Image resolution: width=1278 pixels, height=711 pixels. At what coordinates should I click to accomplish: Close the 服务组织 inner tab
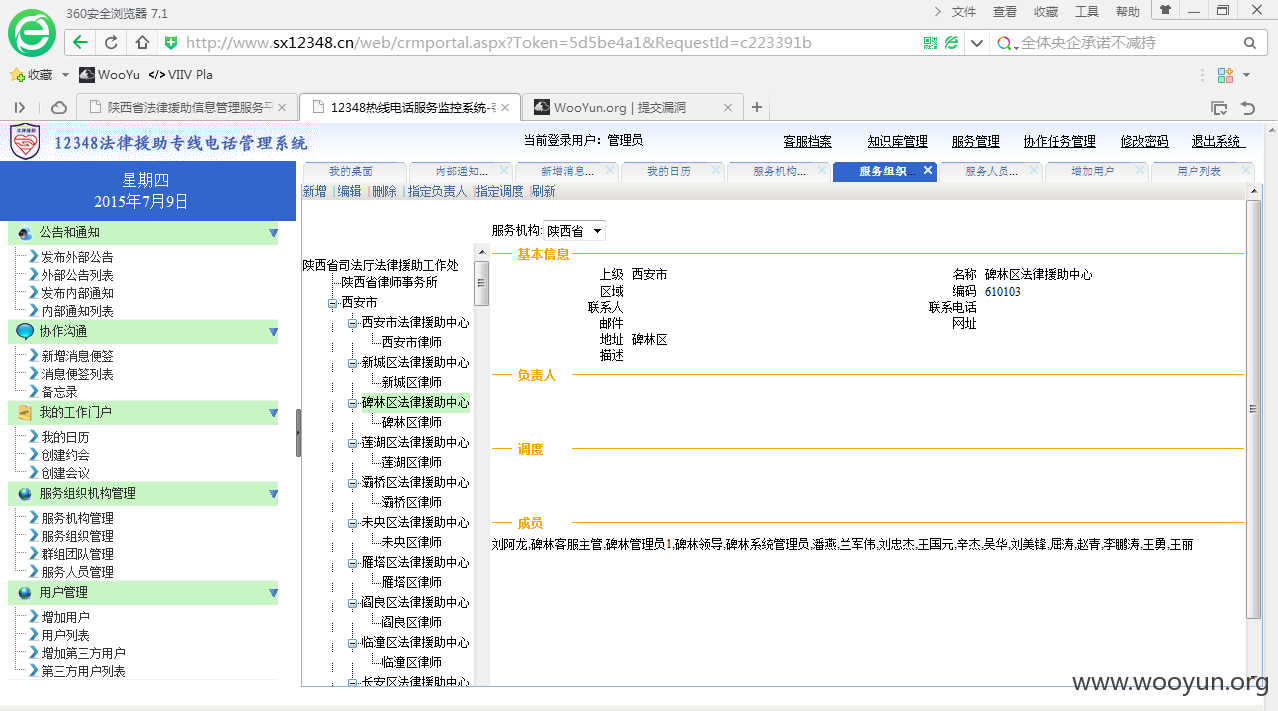pos(928,171)
